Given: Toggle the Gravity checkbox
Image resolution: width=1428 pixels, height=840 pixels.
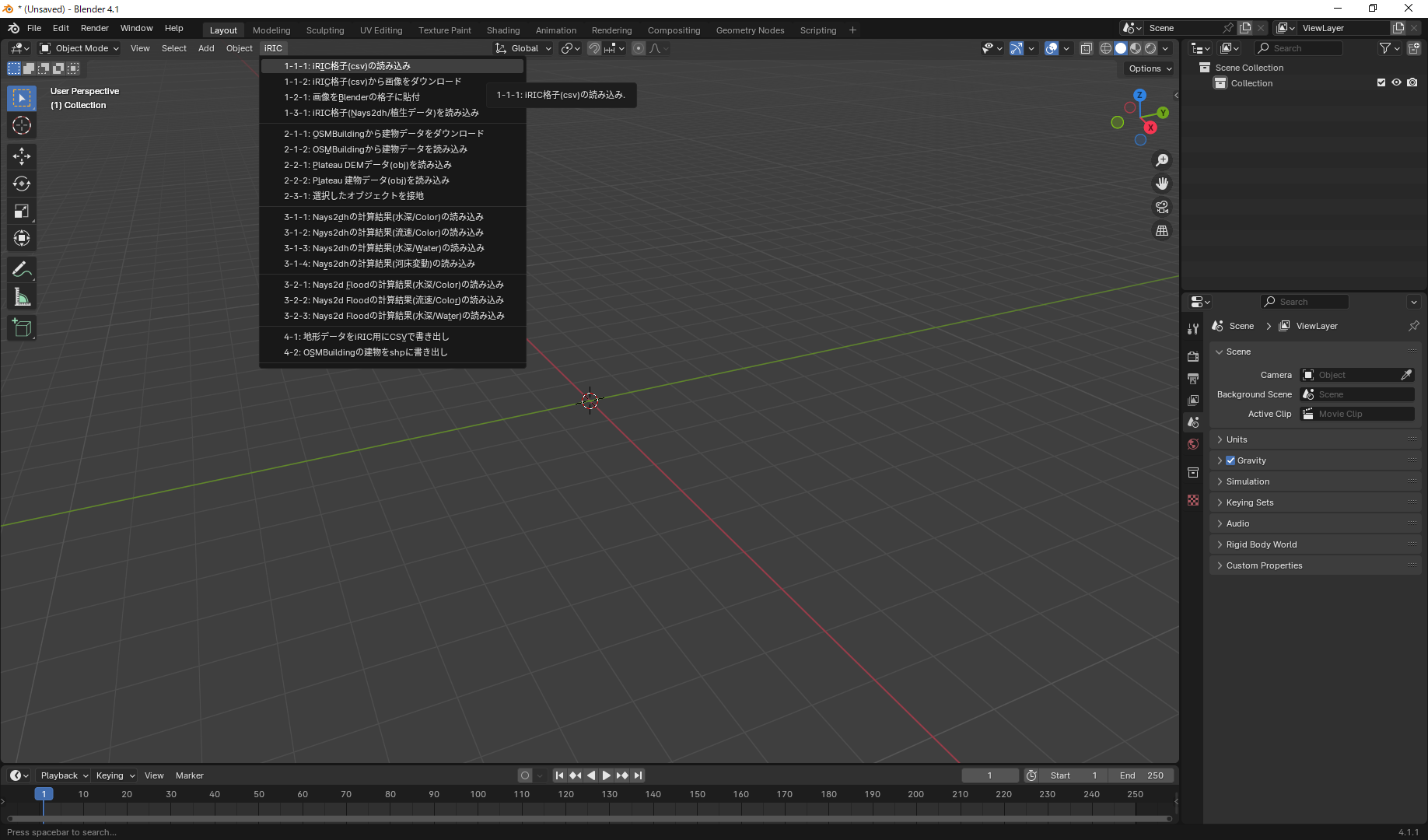Looking at the screenshot, I should (1230, 460).
